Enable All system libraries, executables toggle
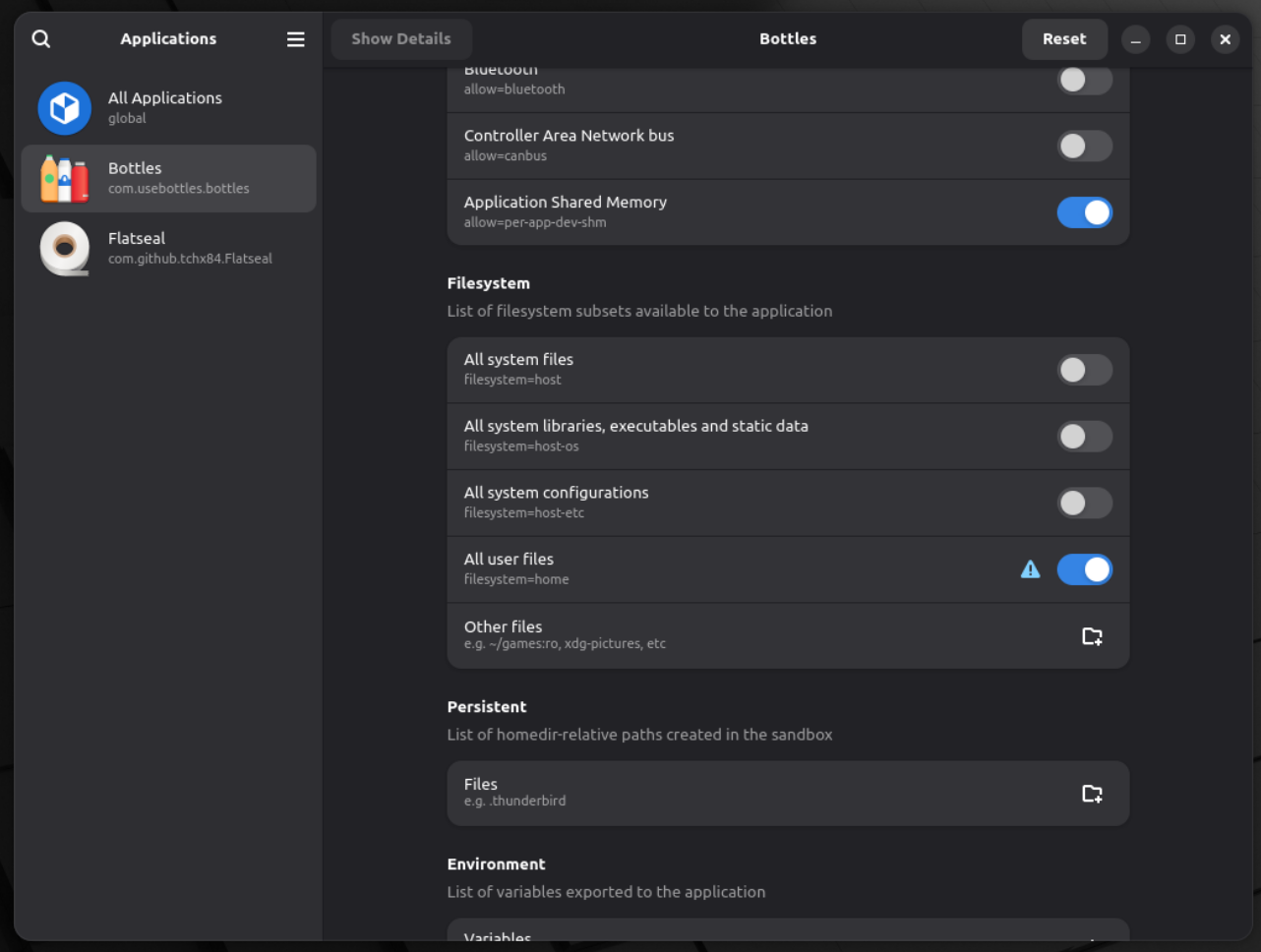1261x952 pixels. coord(1084,437)
